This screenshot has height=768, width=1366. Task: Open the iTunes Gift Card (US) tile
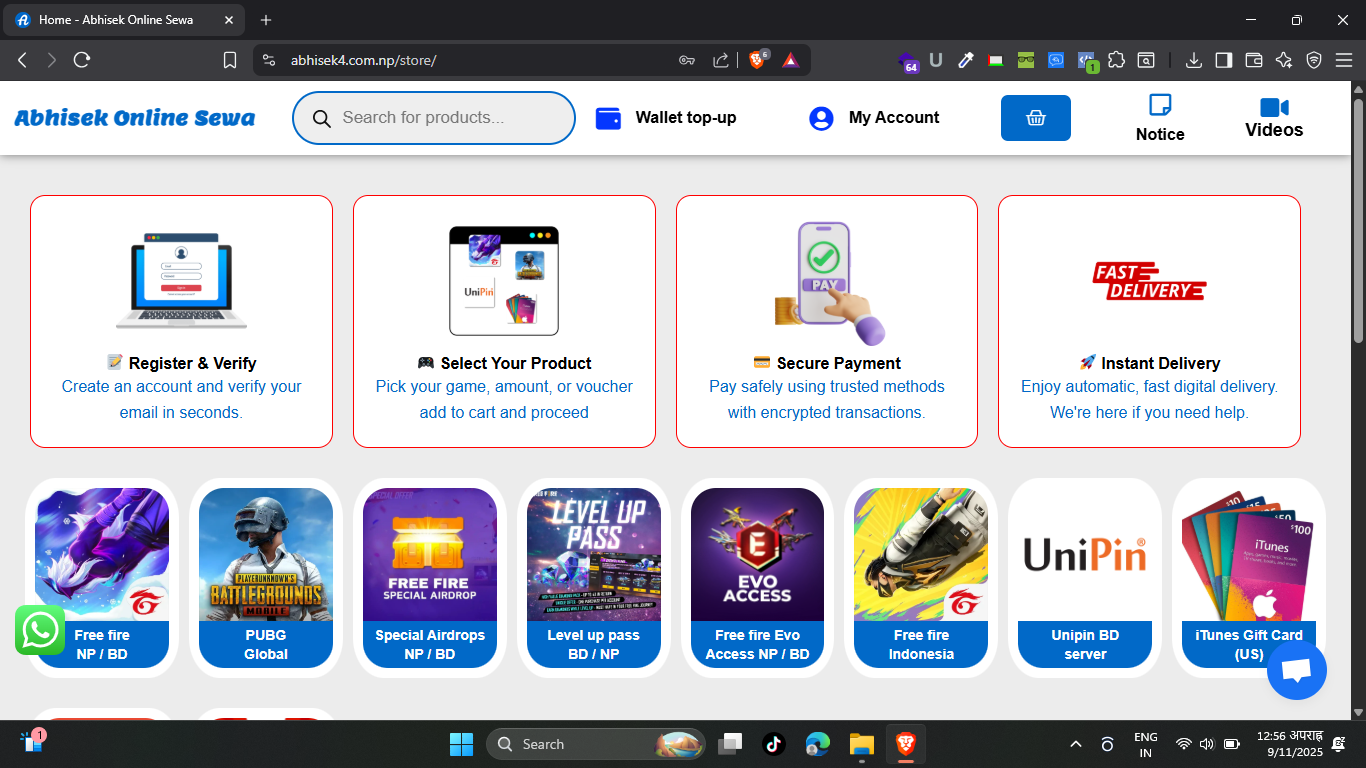point(1248,577)
